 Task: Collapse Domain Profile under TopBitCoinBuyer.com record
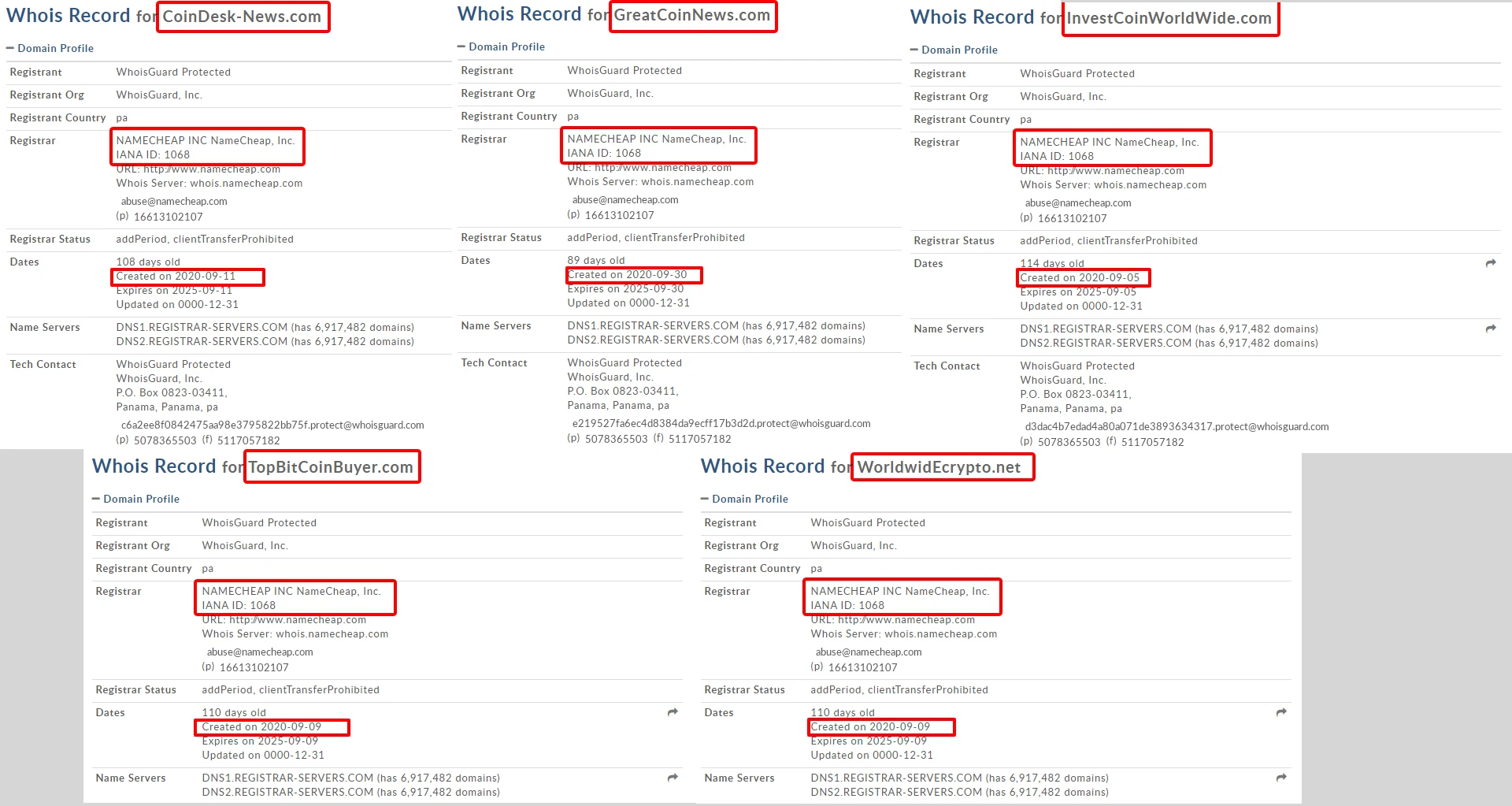(x=135, y=499)
